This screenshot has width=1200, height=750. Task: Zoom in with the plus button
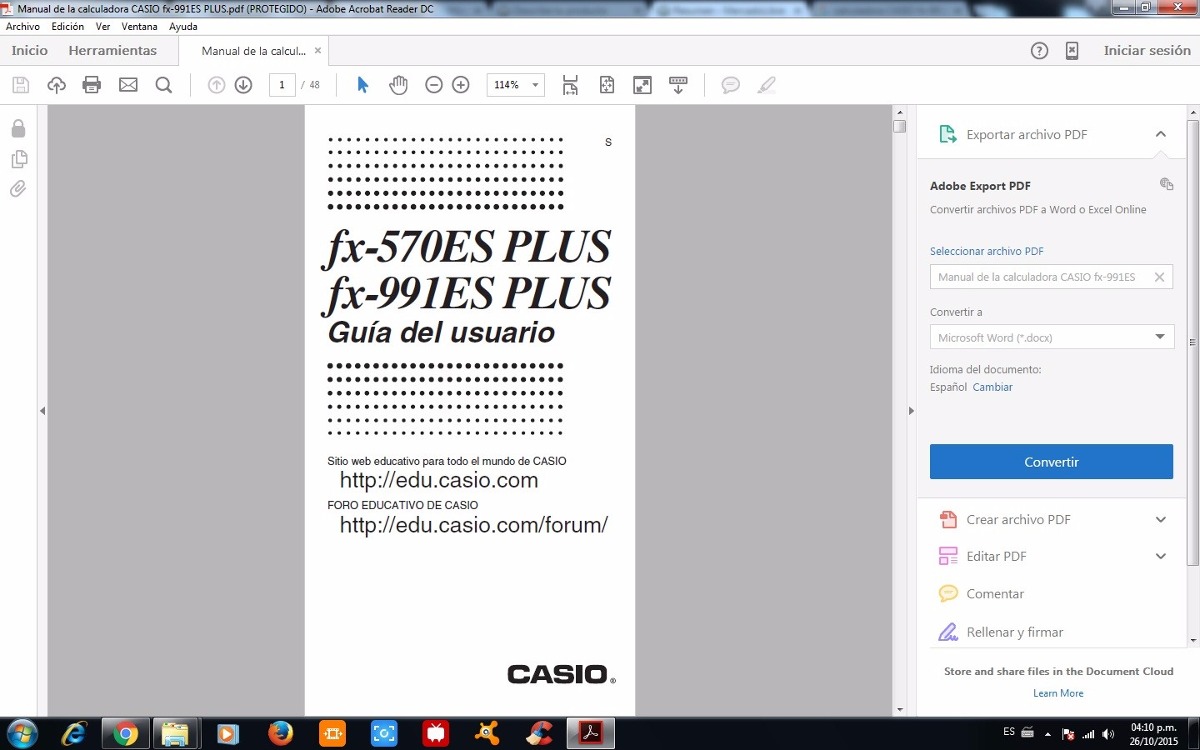(461, 85)
